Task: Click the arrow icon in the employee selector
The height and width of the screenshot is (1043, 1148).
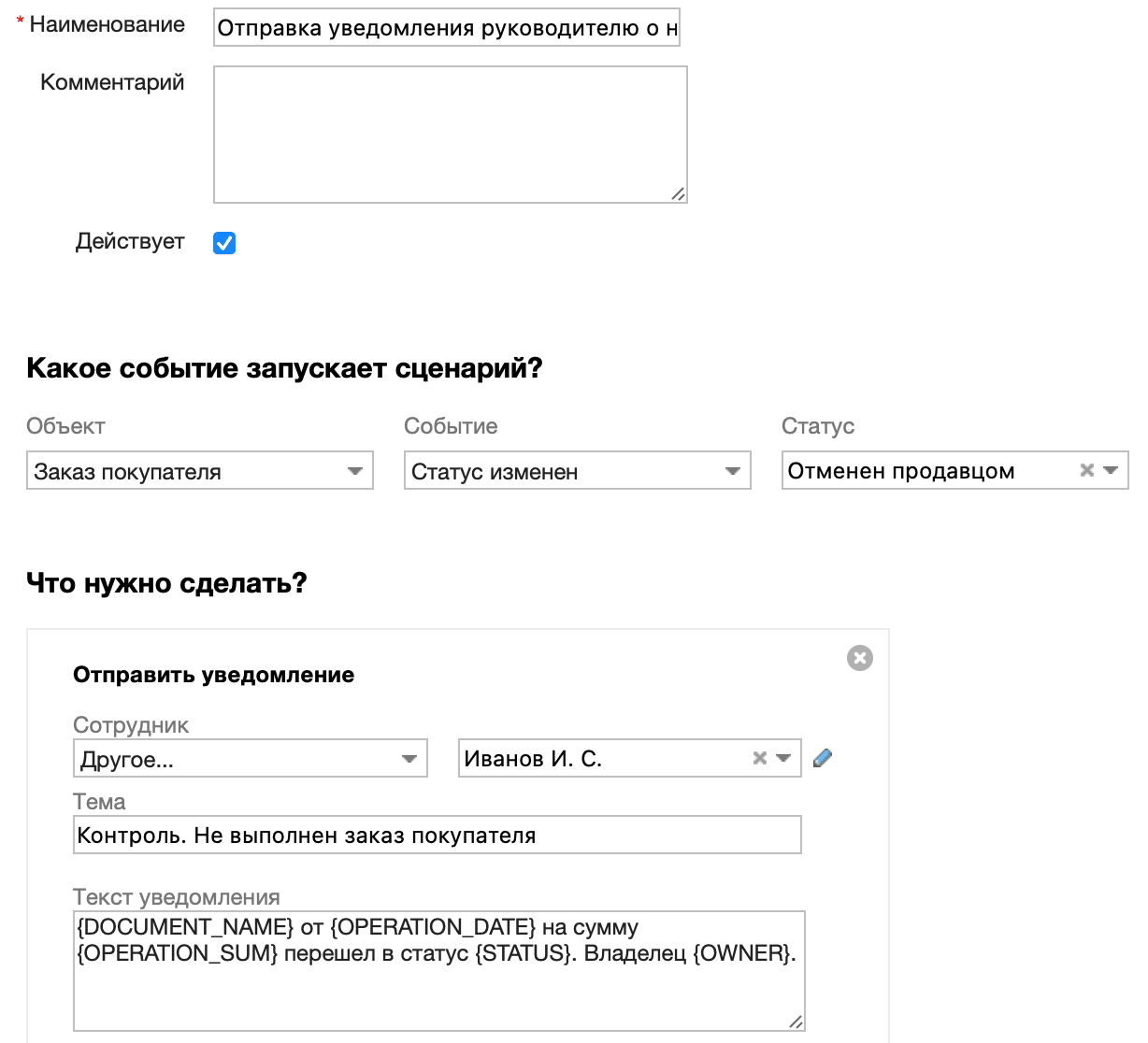Action: pyautogui.click(x=782, y=758)
